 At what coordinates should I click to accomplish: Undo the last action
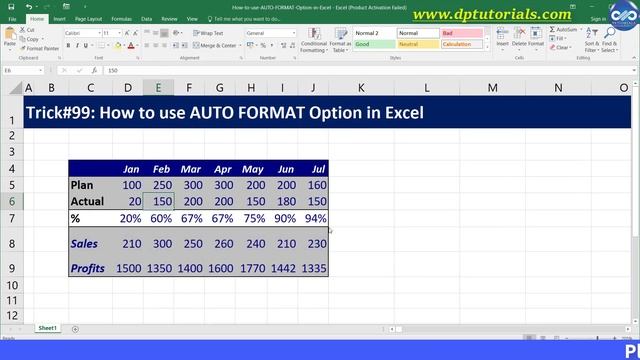29,7
